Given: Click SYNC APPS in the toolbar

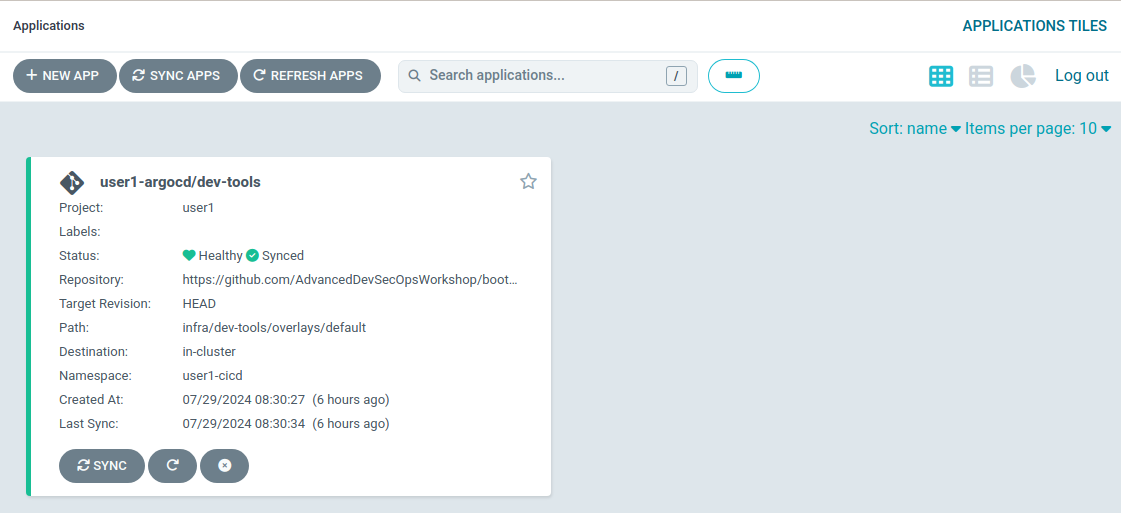Looking at the screenshot, I should point(178,76).
